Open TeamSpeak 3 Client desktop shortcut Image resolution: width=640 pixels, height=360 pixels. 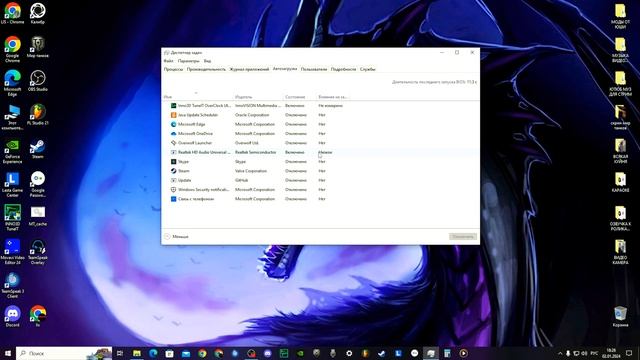coord(12,285)
